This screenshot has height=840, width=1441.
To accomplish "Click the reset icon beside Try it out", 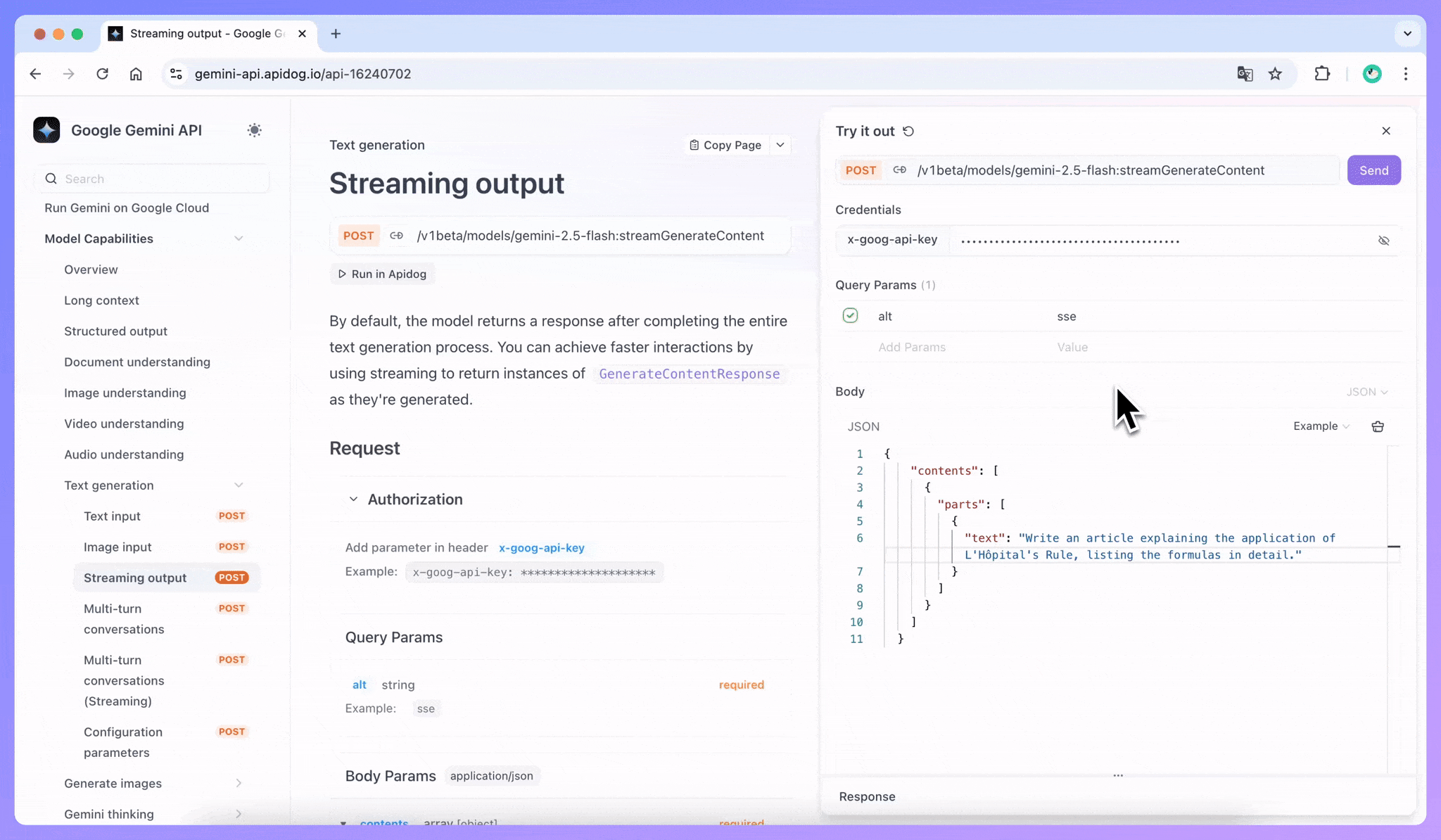I will pos(908,132).
